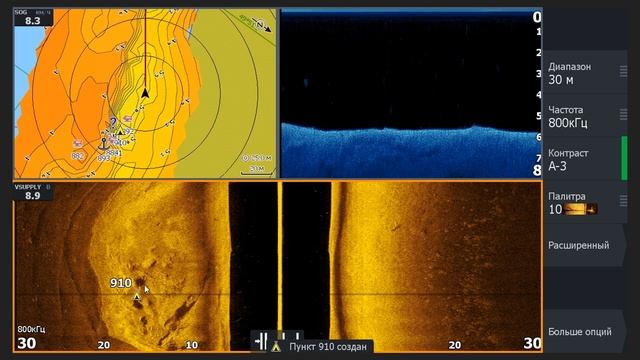Click the right 20 range mark on sidescan
The height and width of the screenshot is (360, 640).
455,345
